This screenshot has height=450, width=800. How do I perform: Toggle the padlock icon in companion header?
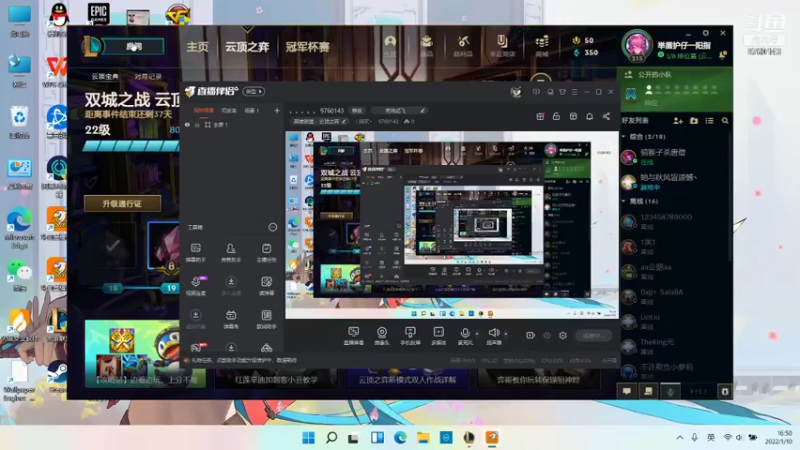556,116
